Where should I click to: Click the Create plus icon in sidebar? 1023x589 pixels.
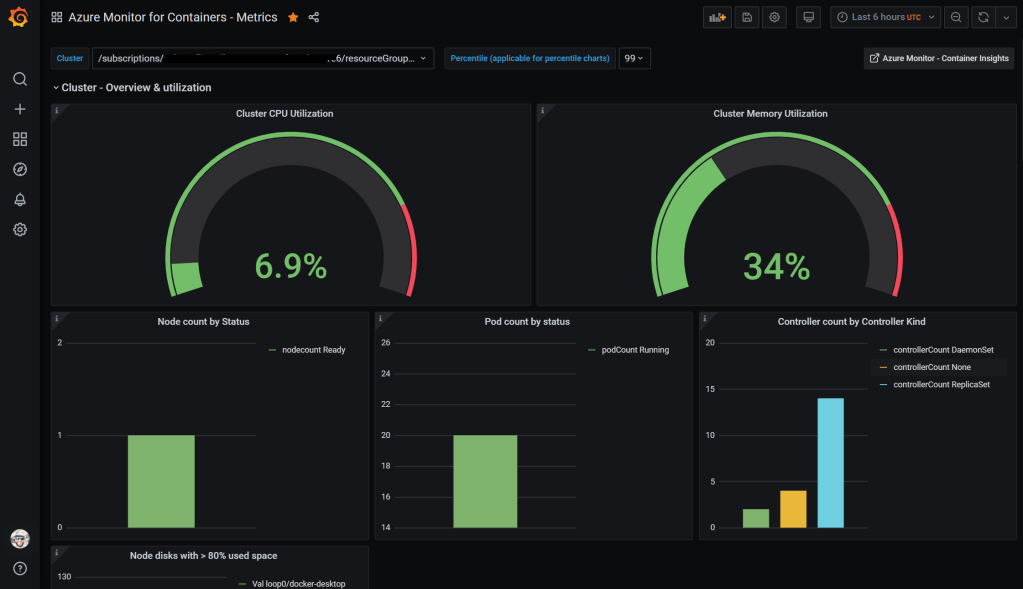click(20, 109)
